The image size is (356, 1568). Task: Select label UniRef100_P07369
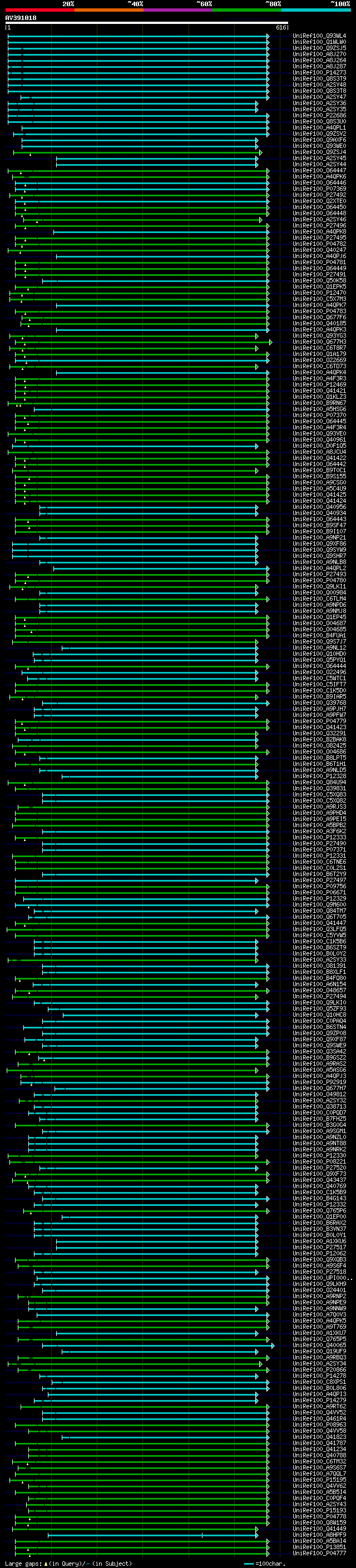[319, 189]
